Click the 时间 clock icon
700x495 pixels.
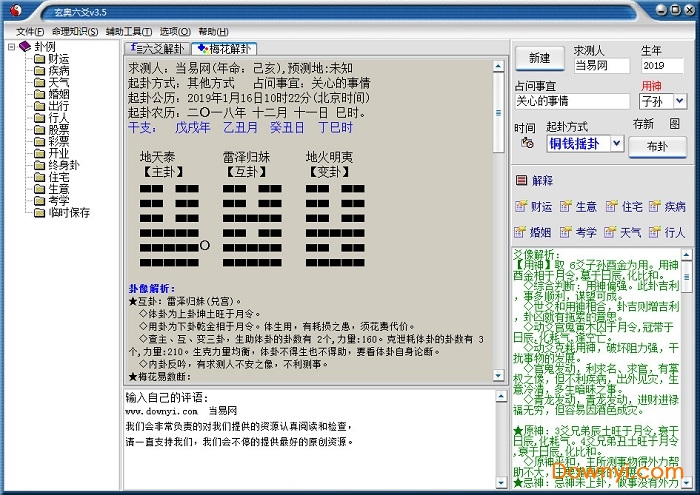[525, 145]
